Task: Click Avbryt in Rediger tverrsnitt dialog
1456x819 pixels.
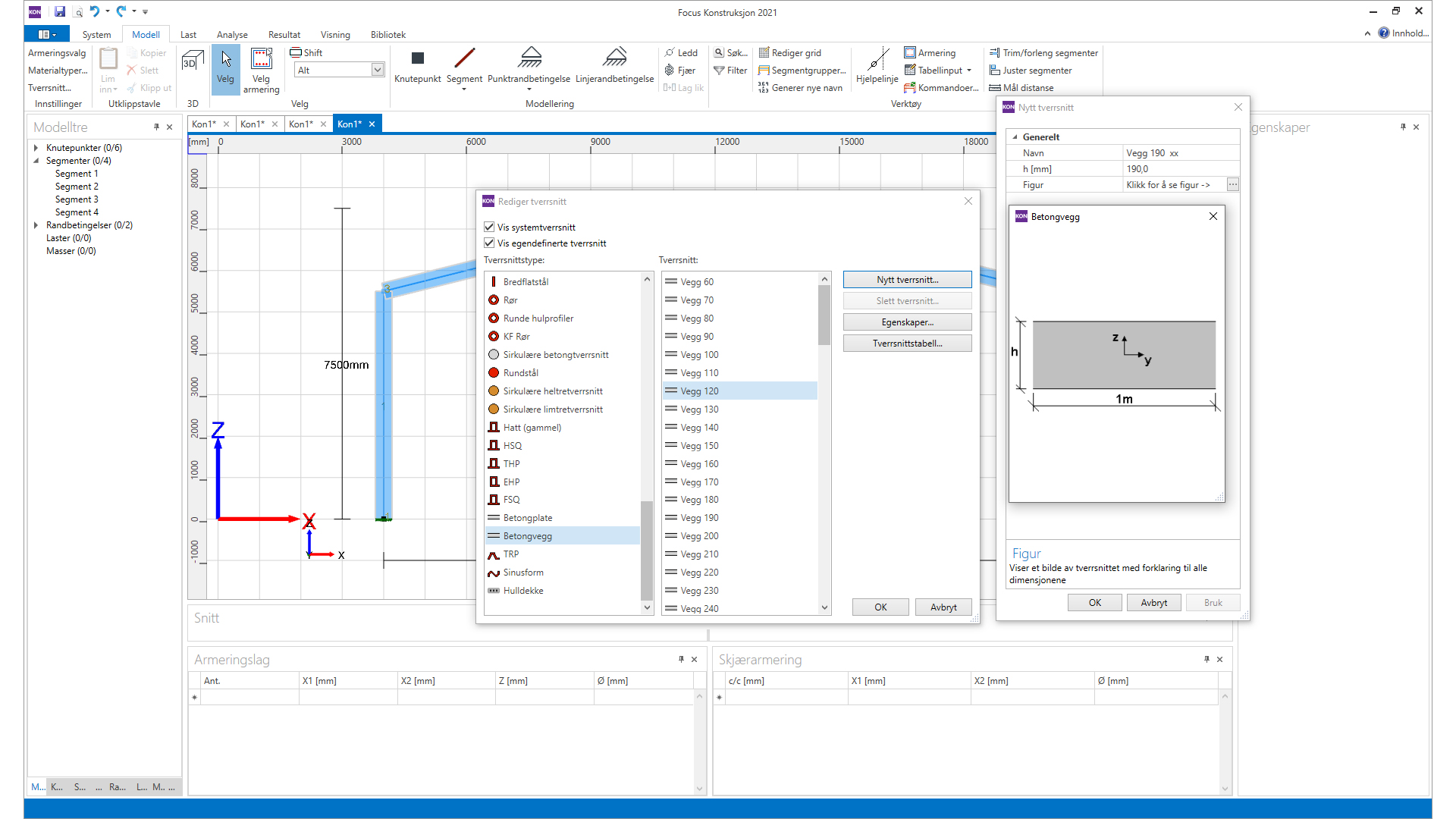Action: click(943, 607)
